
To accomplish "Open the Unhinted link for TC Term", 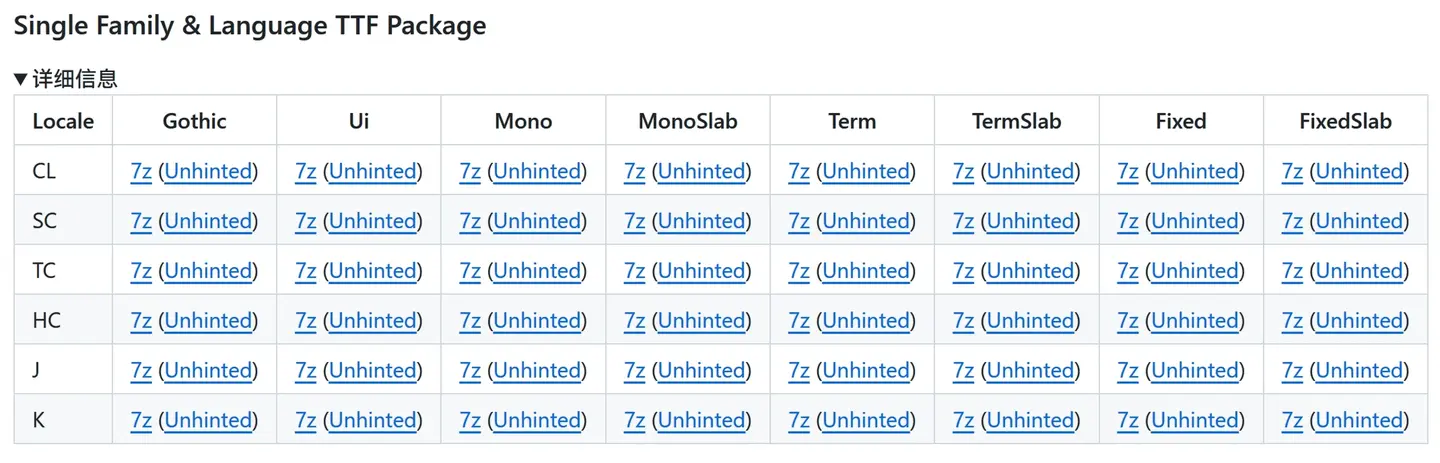I will point(866,271).
